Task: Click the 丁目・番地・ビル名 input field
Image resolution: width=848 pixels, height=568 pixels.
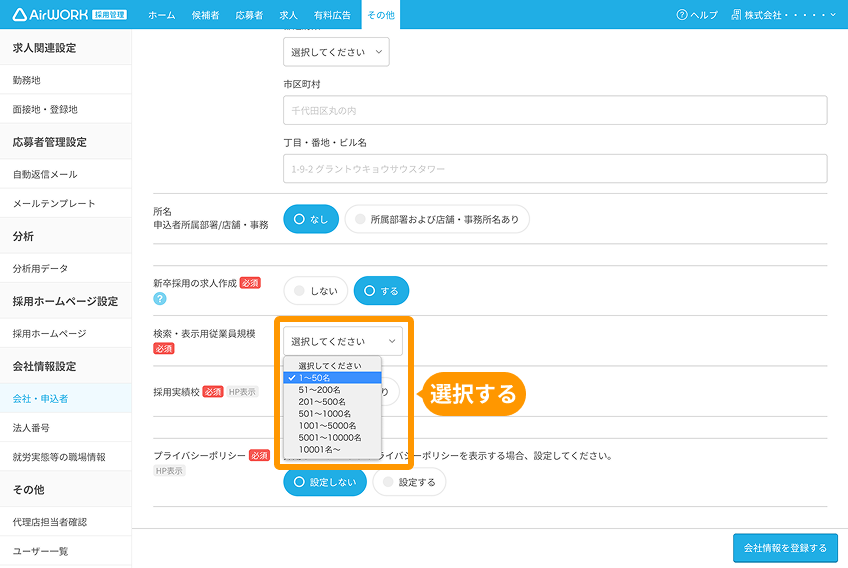Action: (555, 169)
